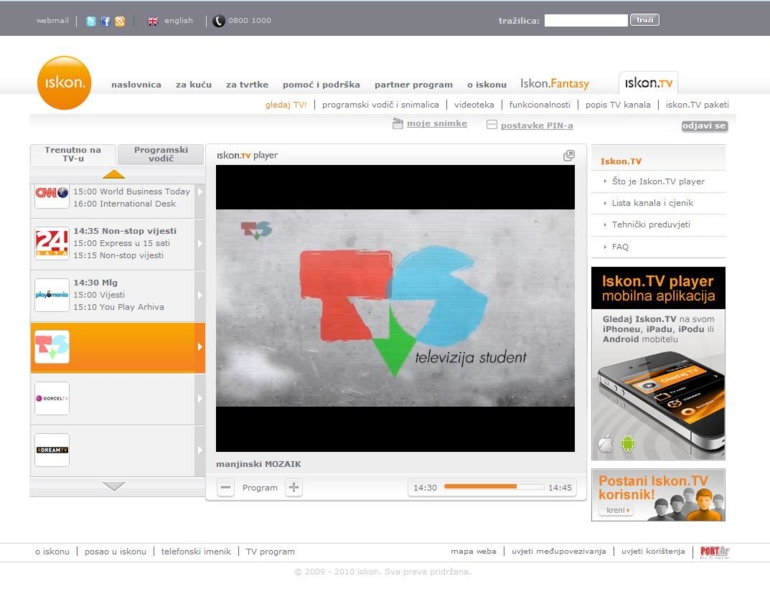Image resolution: width=770 pixels, height=591 pixels.
Task: Click the moje snimke clapperboard icon
Action: [397, 124]
